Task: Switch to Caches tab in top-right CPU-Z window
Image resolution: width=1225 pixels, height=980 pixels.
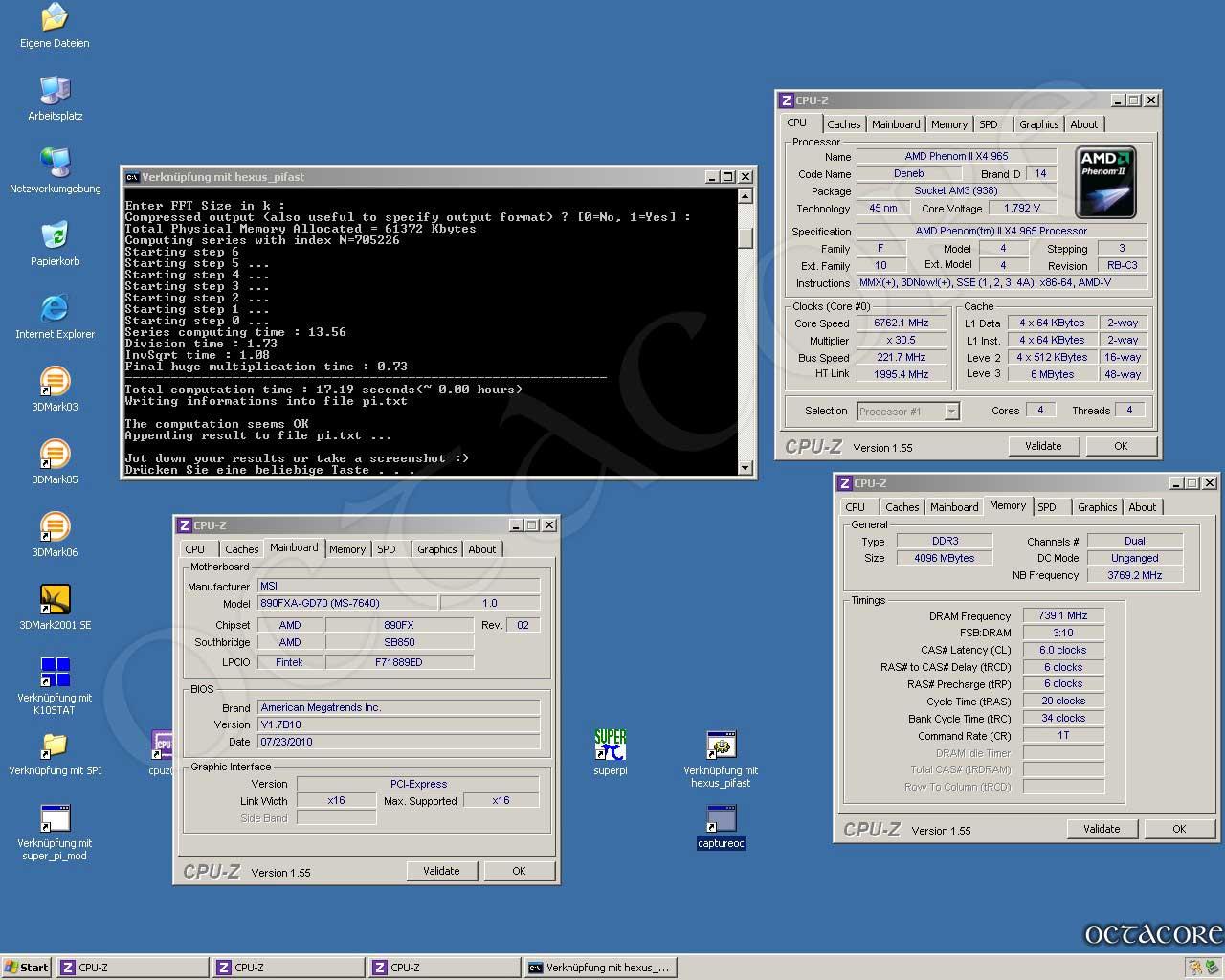Action: [x=843, y=124]
